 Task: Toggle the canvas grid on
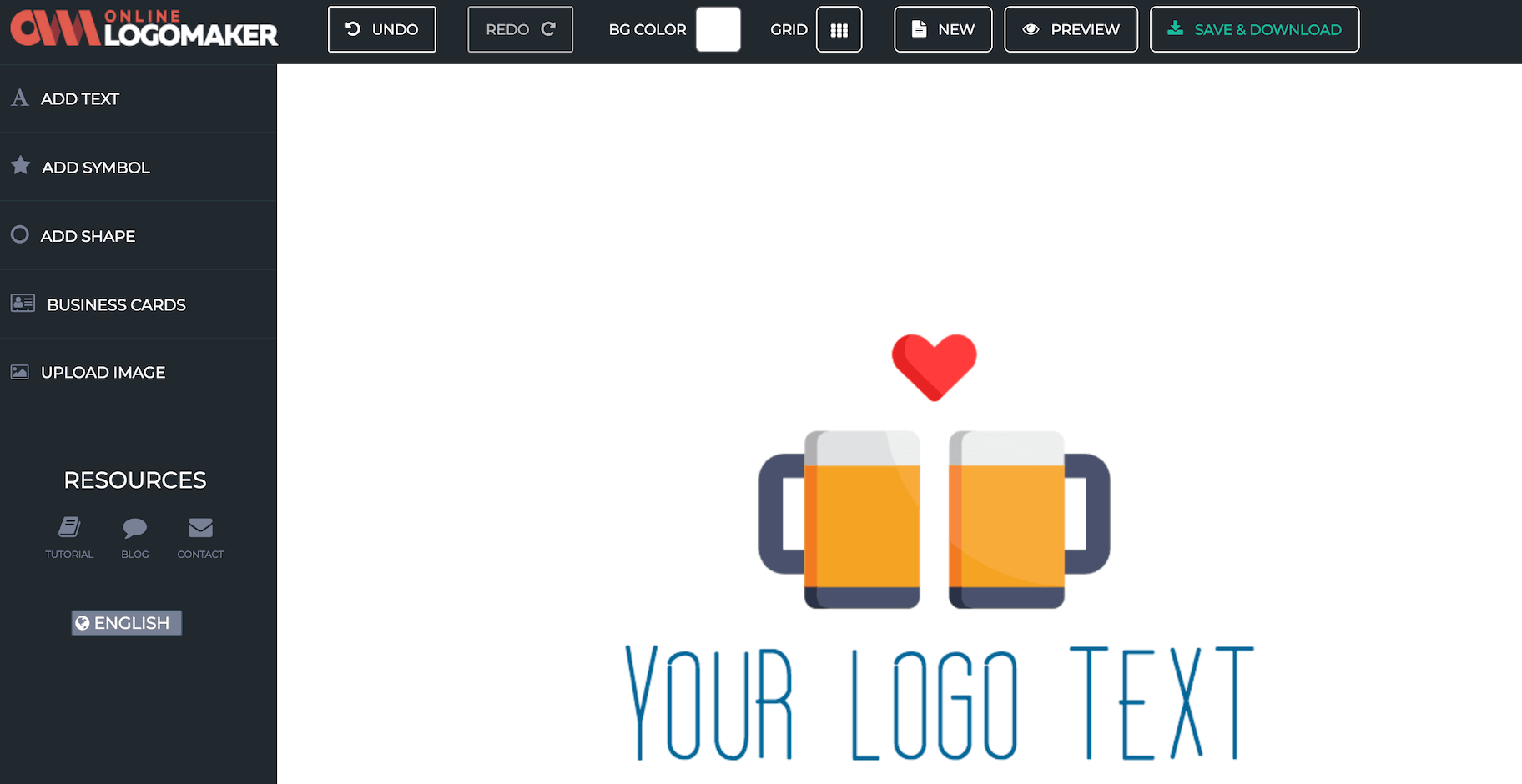click(839, 29)
